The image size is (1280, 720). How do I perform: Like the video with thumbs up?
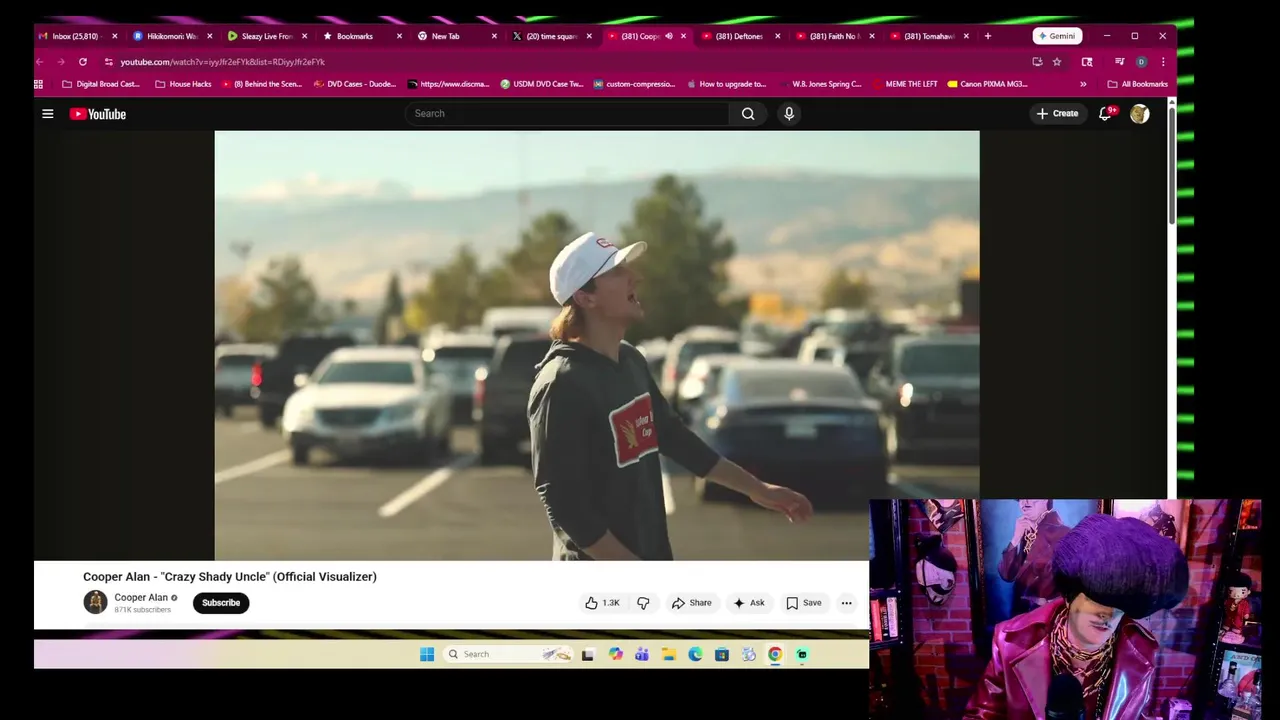tap(602, 603)
